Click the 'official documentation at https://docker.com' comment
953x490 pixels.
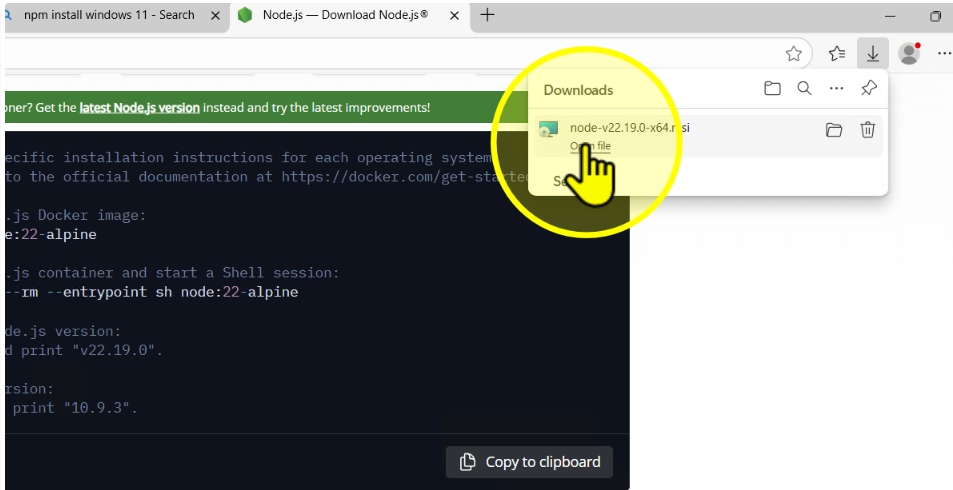pos(267,176)
